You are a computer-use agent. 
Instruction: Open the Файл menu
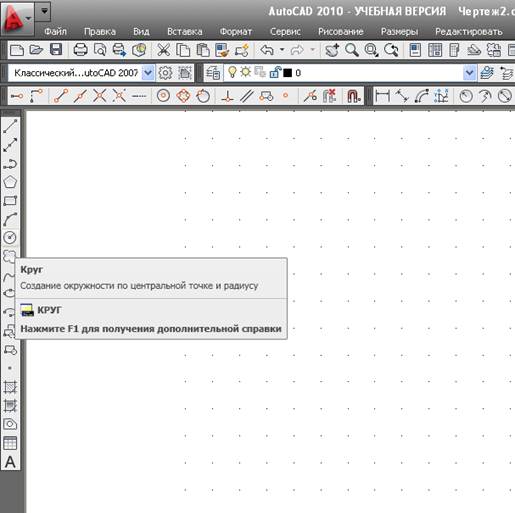(56, 32)
